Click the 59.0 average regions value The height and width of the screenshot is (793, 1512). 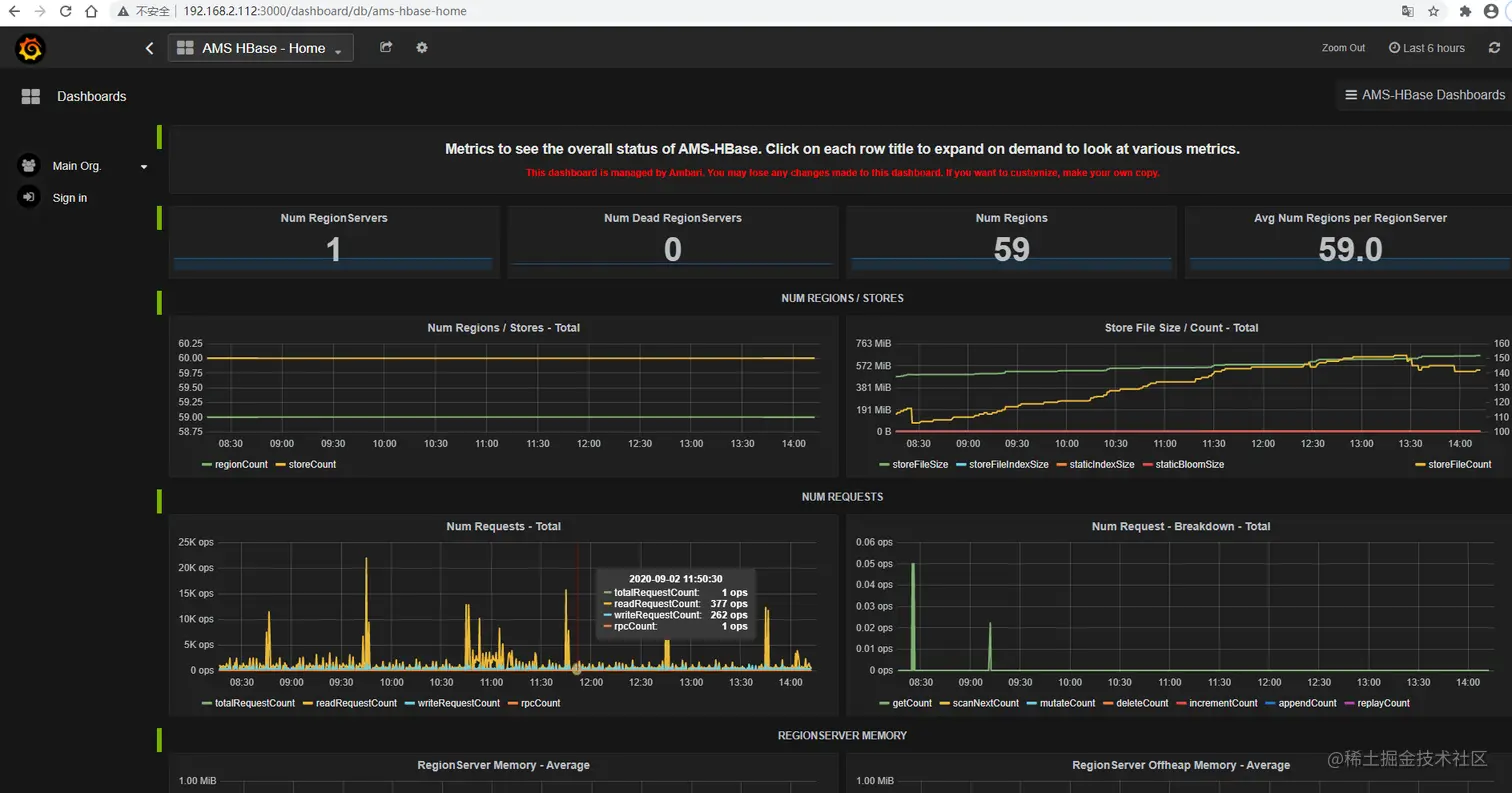tap(1350, 249)
